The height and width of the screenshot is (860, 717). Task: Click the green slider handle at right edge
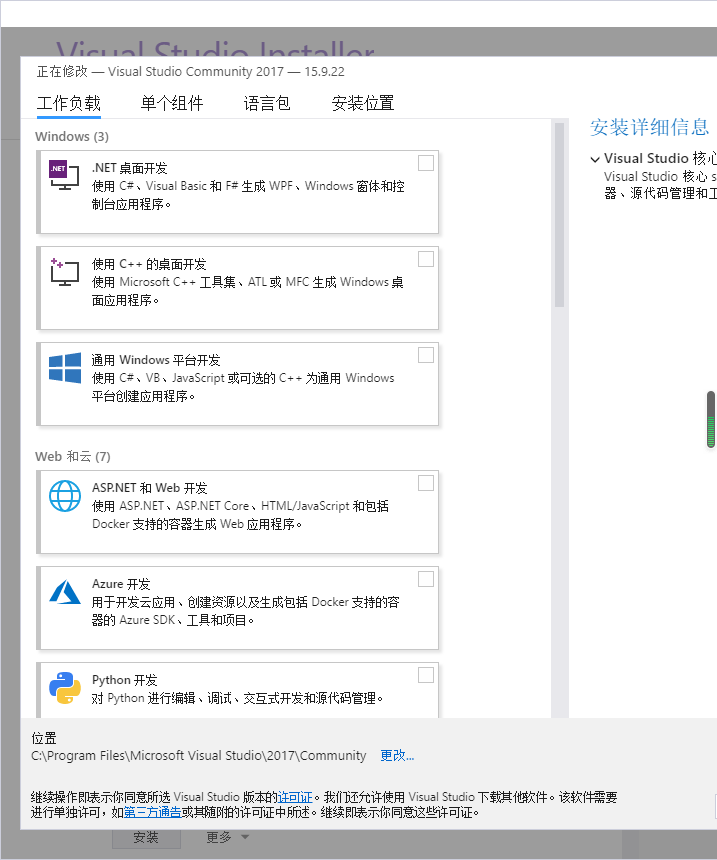[711, 420]
